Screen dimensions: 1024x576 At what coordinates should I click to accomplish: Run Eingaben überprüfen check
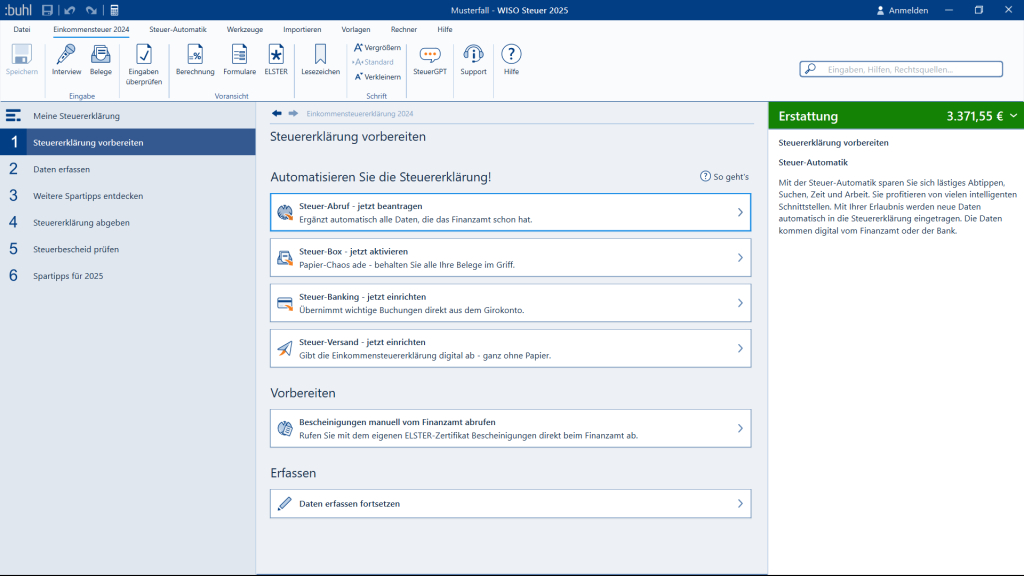click(x=144, y=61)
